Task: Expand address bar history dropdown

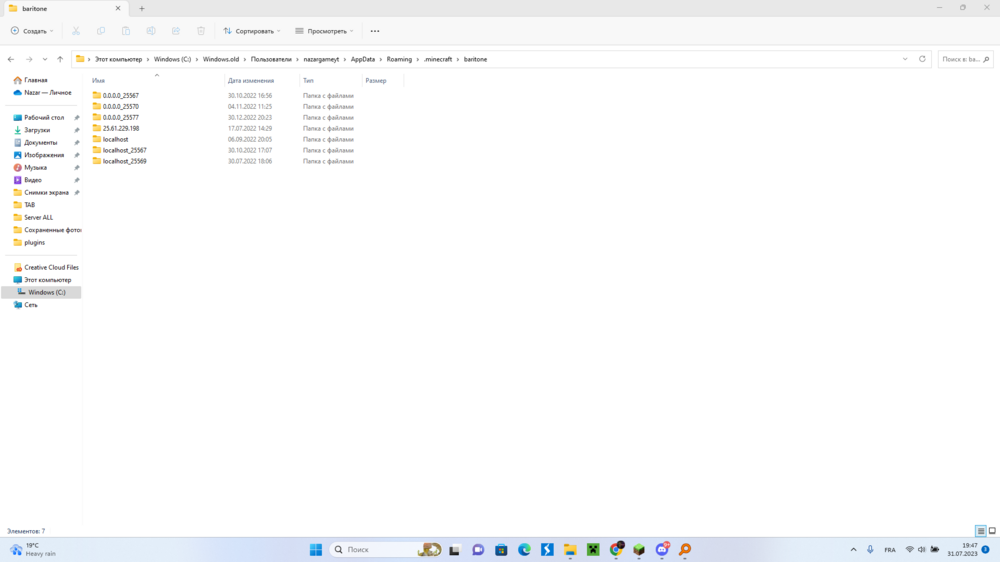Action: coord(905,59)
